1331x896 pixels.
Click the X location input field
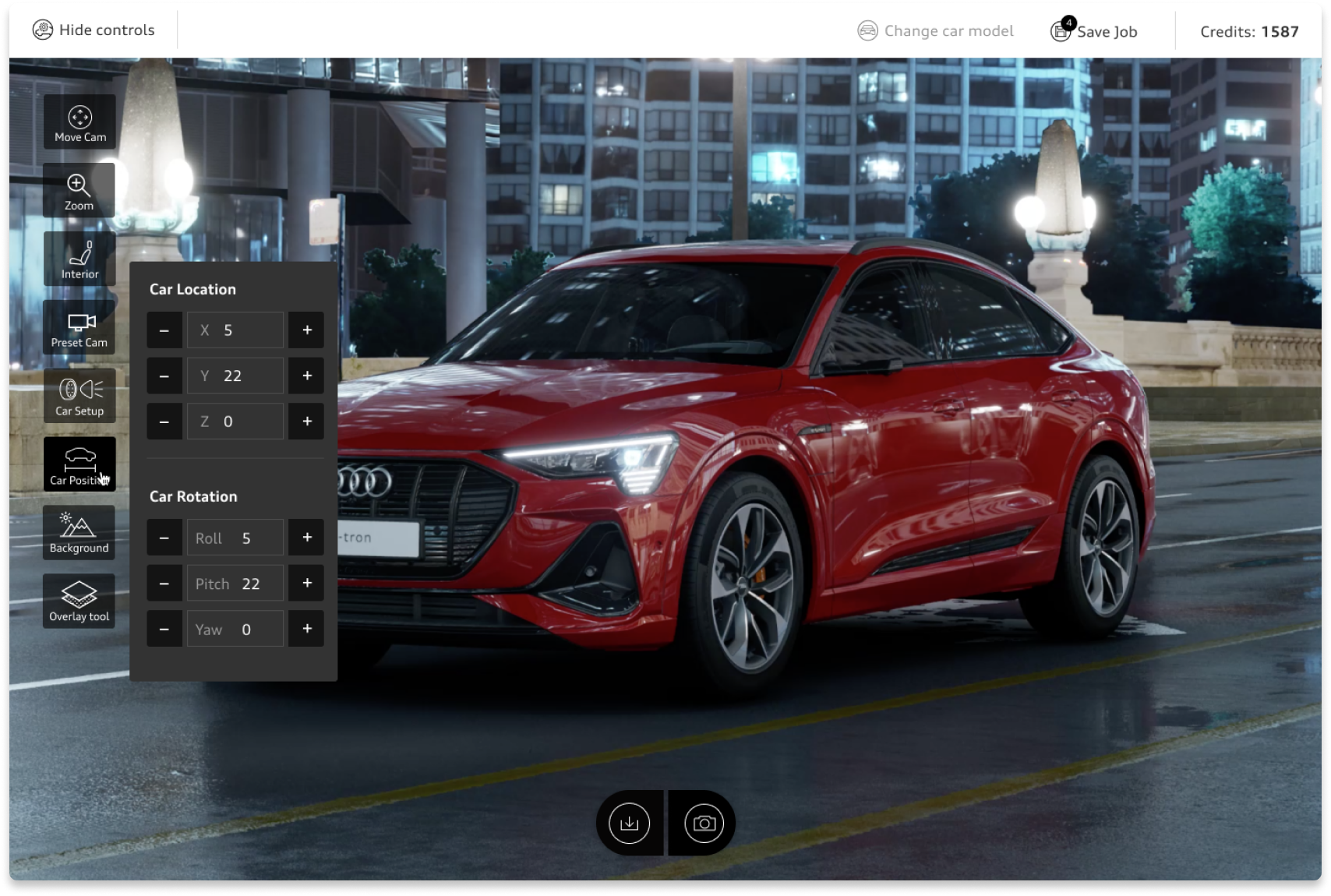point(235,330)
